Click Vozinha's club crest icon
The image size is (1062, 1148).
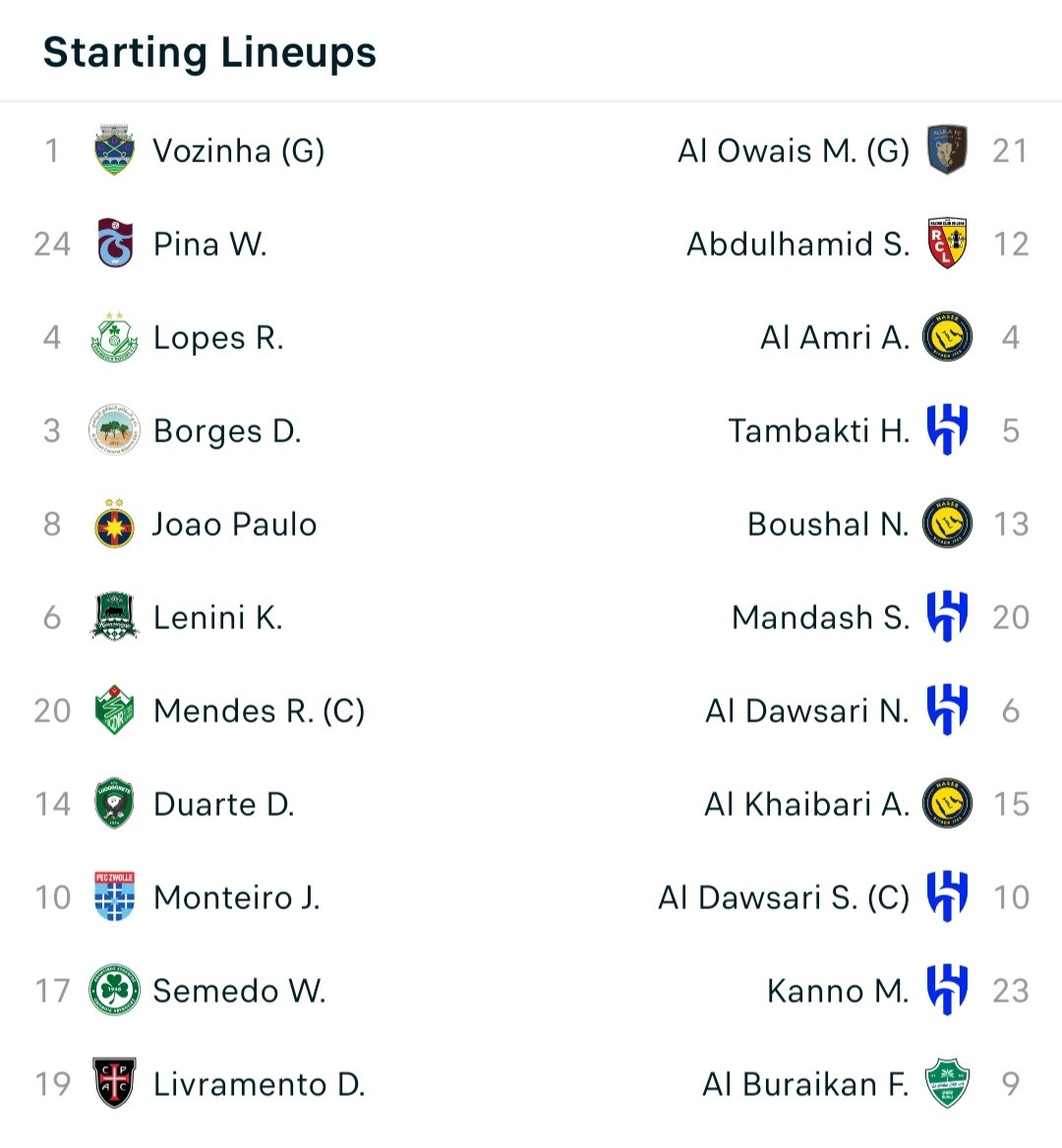click(114, 149)
